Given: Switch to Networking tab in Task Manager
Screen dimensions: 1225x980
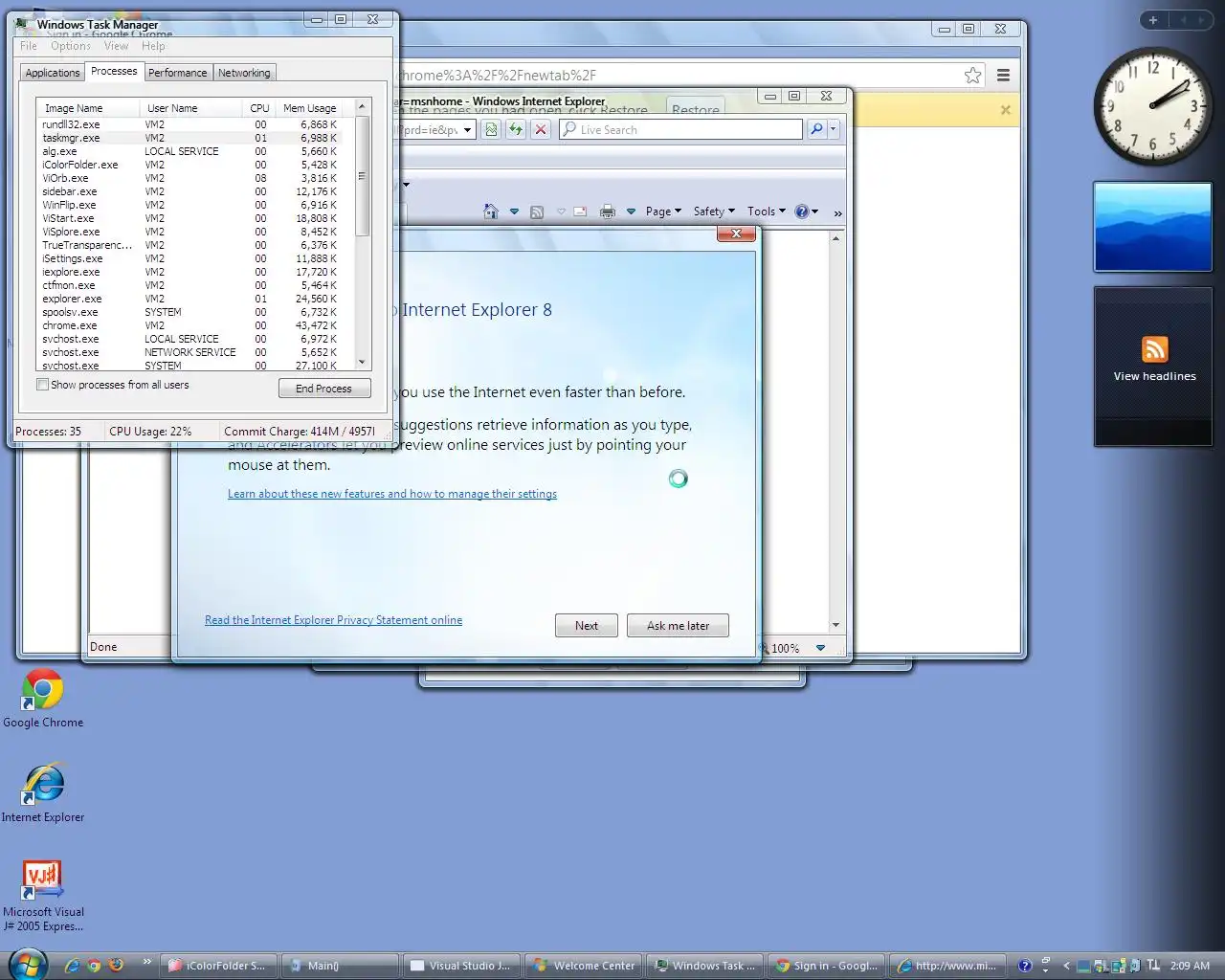Looking at the screenshot, I should (x=244, y=73).
